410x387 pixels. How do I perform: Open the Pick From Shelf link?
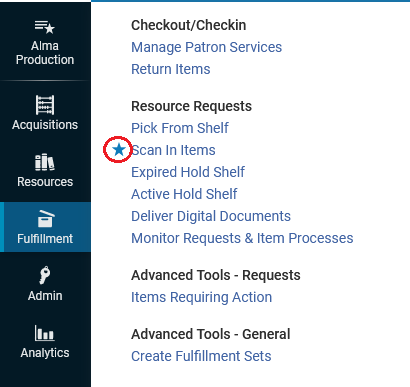[x=180, y=128]
